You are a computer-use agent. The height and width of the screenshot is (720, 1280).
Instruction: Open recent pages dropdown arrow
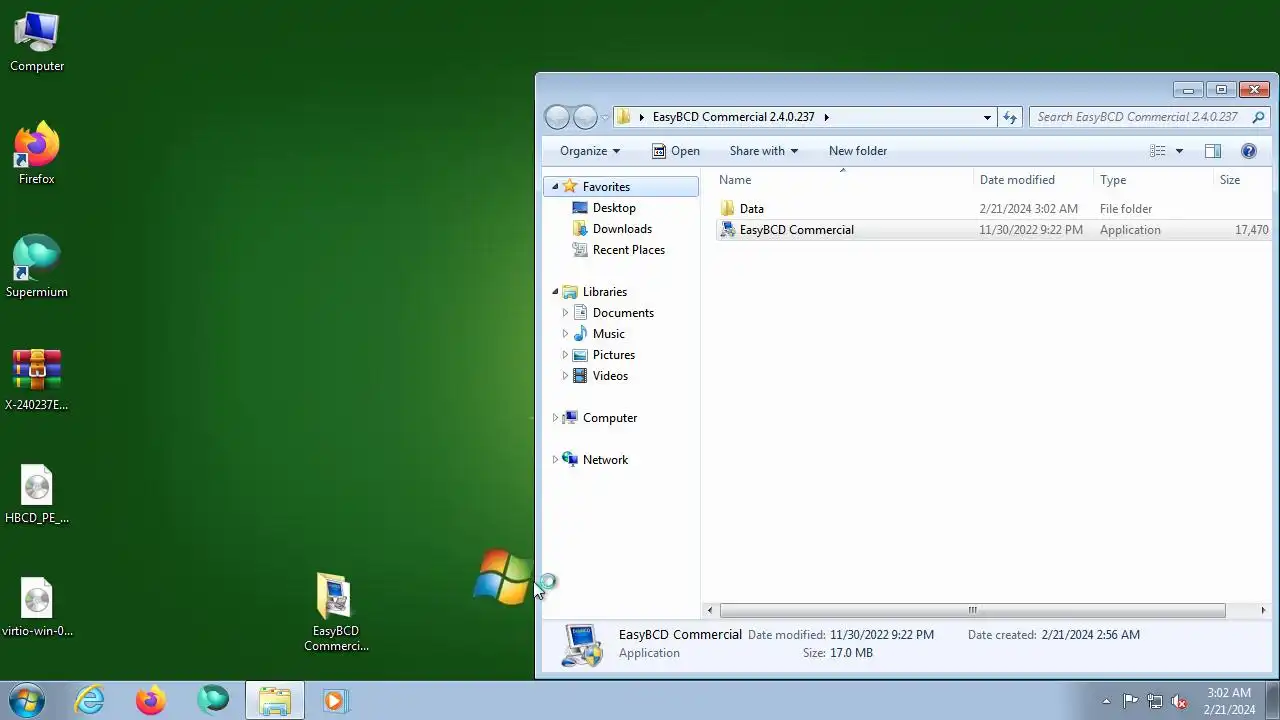[605, 117]
